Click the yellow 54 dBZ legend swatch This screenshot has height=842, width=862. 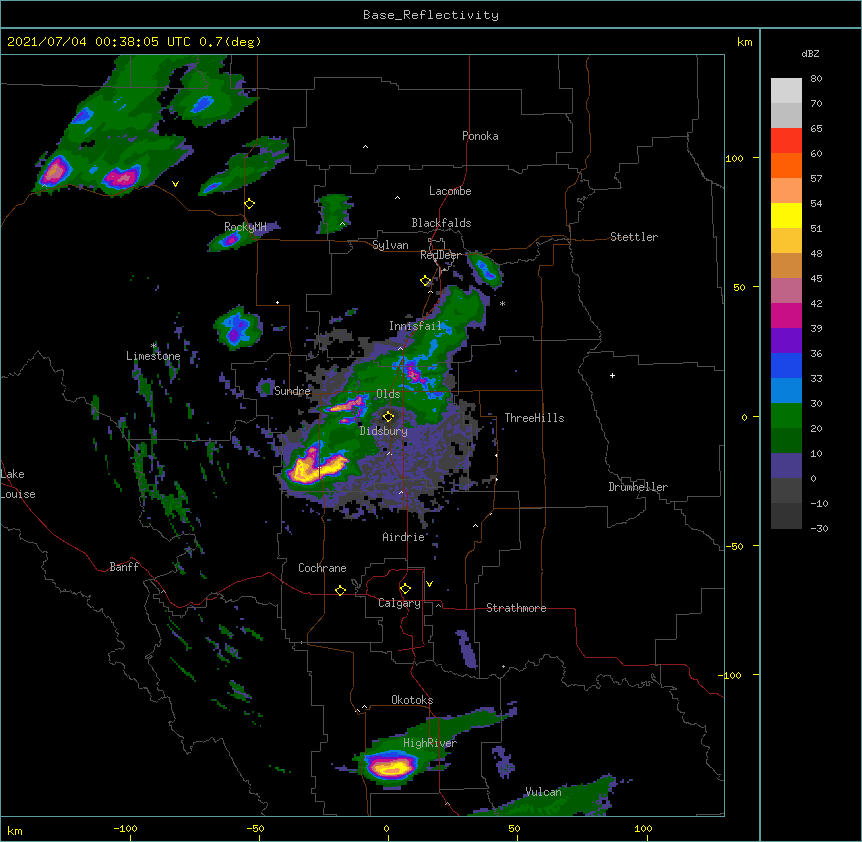point(786,215)
